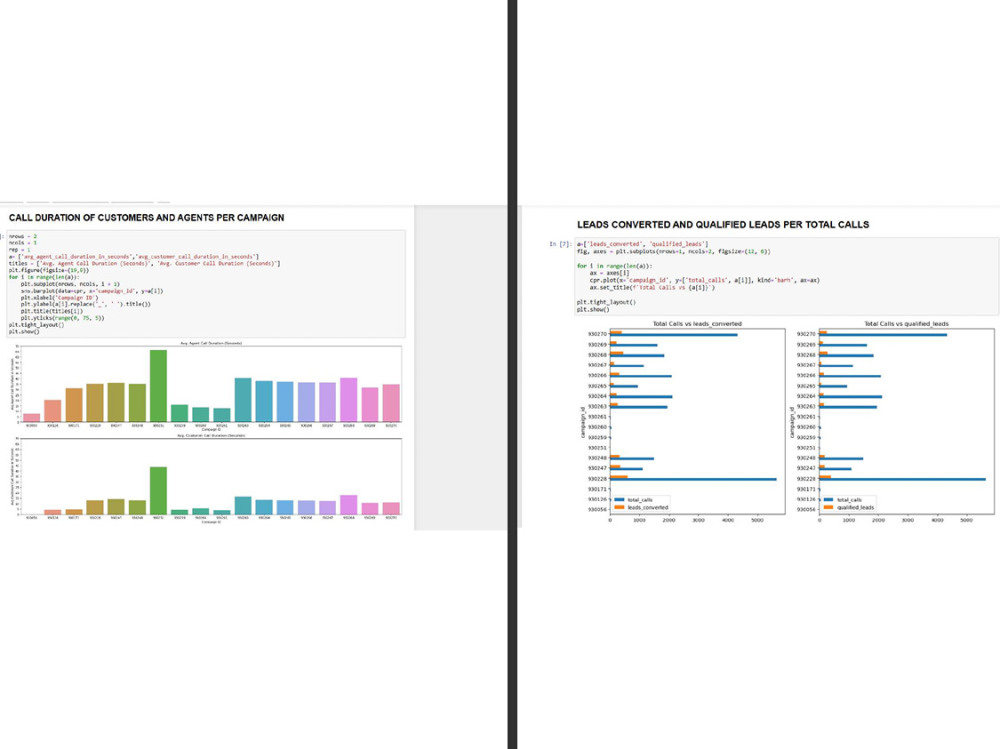Click the '3000' tick in qualified_leads chart
This screenshot has height=749, width=1000.
coord(908,521)
